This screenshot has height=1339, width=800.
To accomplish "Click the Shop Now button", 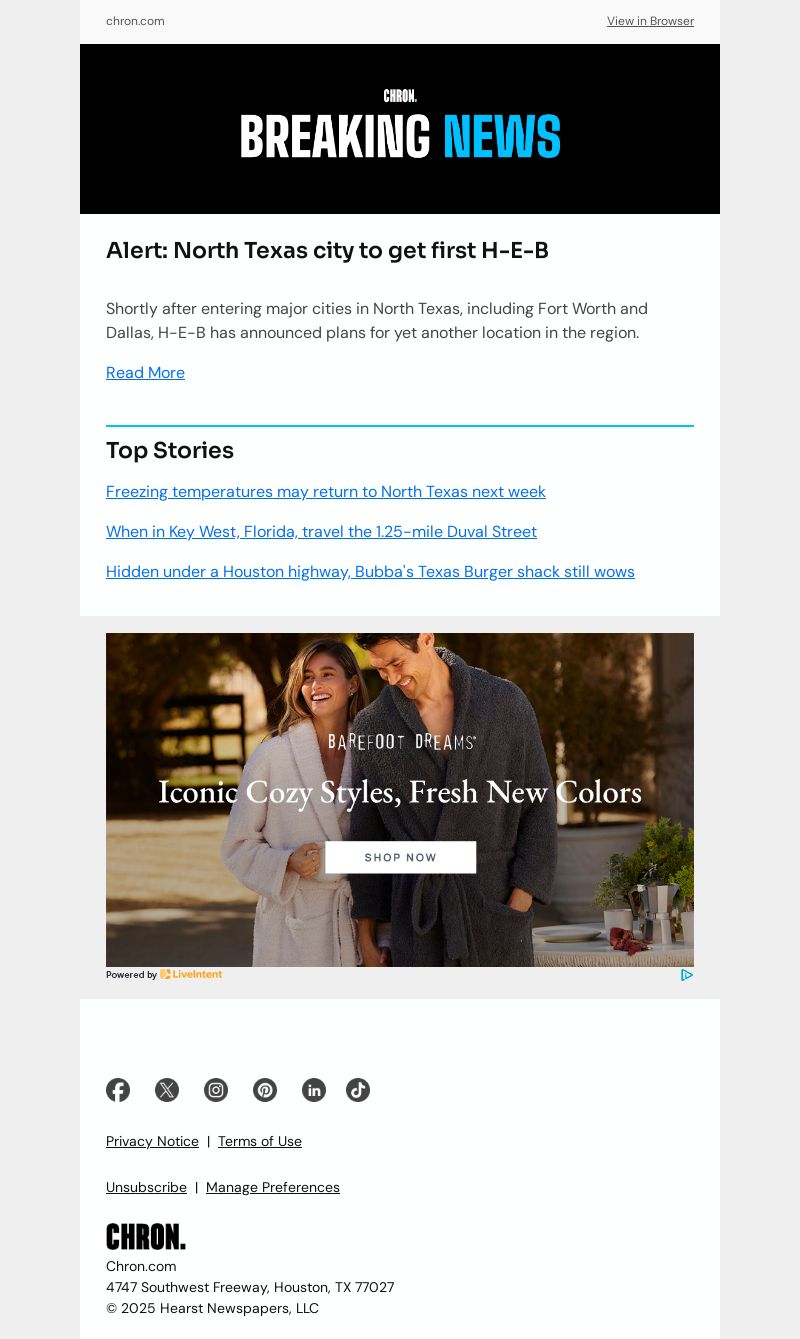I will point(400,857).
